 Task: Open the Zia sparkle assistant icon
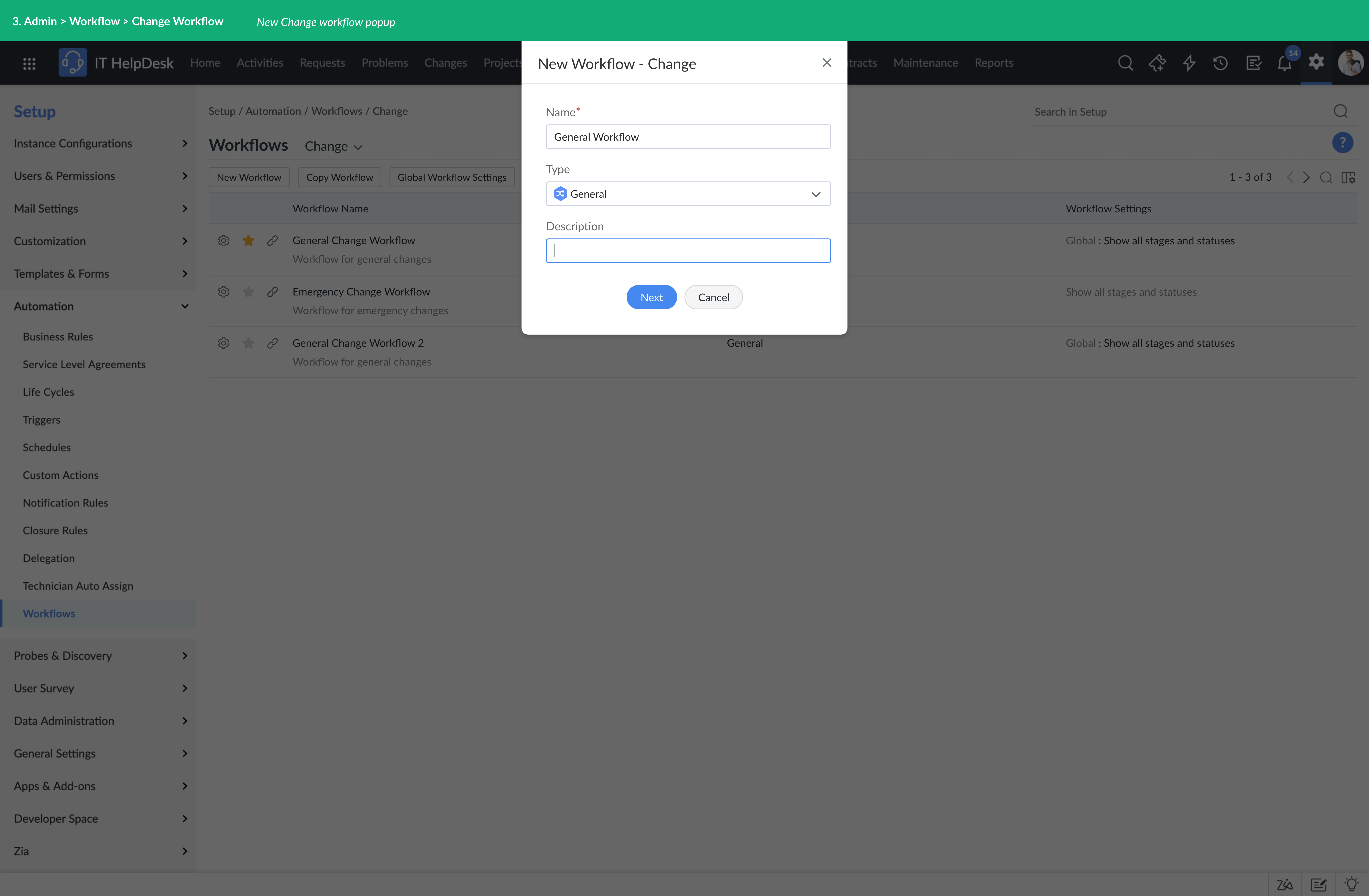(1157, 63)
